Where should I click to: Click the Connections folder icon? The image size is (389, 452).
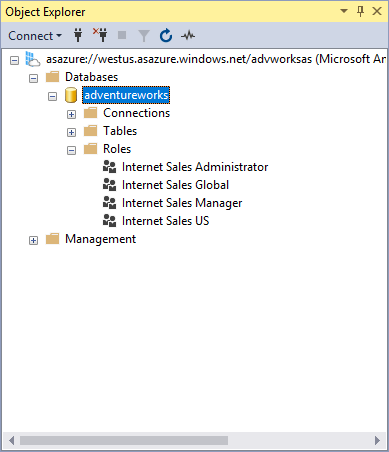[x=90, y=113]
